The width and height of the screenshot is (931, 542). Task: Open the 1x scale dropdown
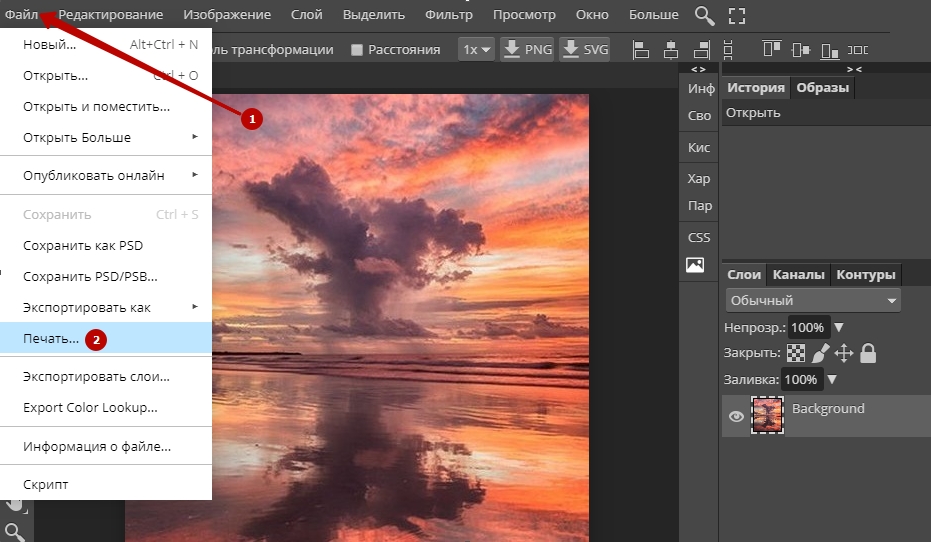[x=476, y=49]
